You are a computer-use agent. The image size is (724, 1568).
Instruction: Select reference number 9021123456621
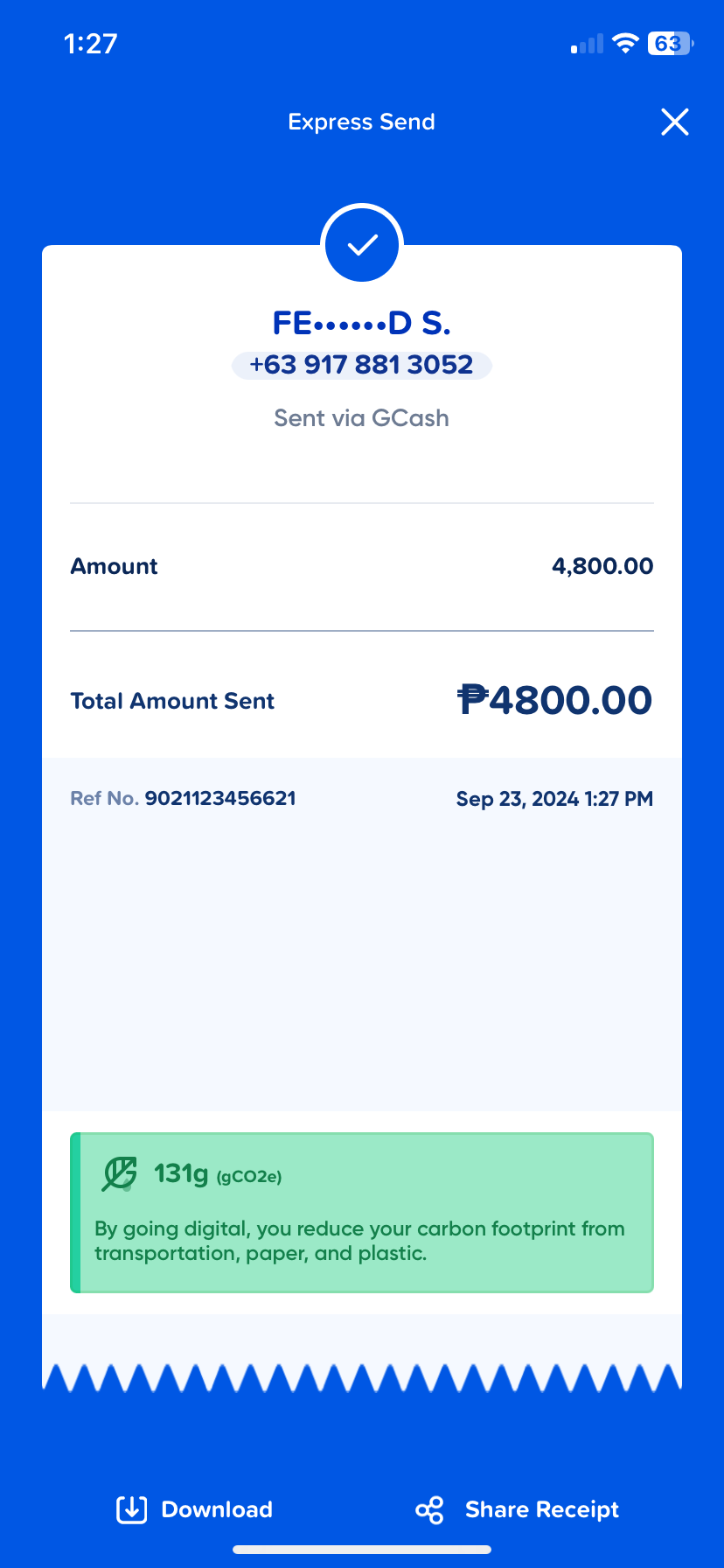point(220,798)
